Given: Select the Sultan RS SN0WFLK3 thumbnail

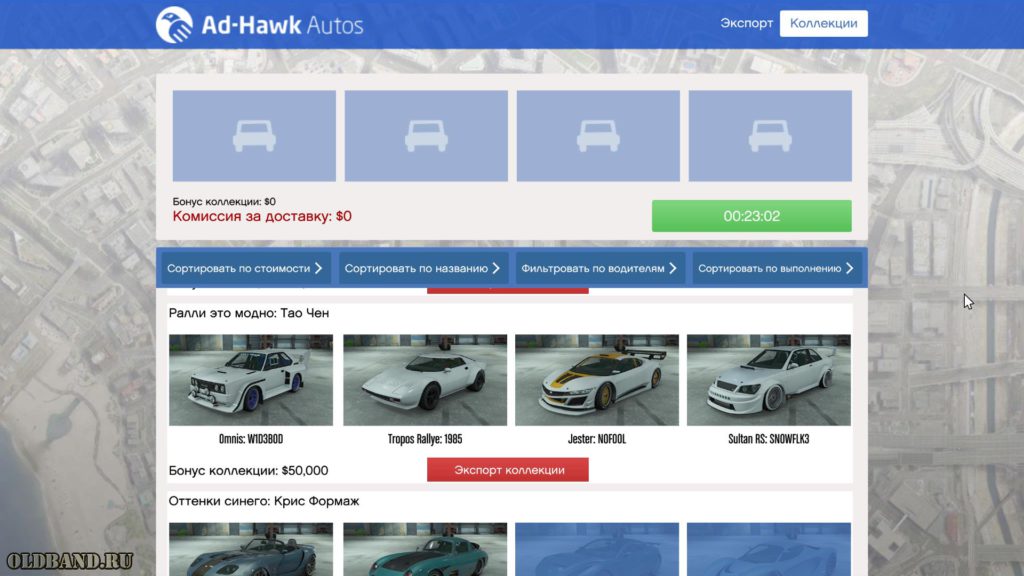Looking at the screenshot, I should [769, 380].
